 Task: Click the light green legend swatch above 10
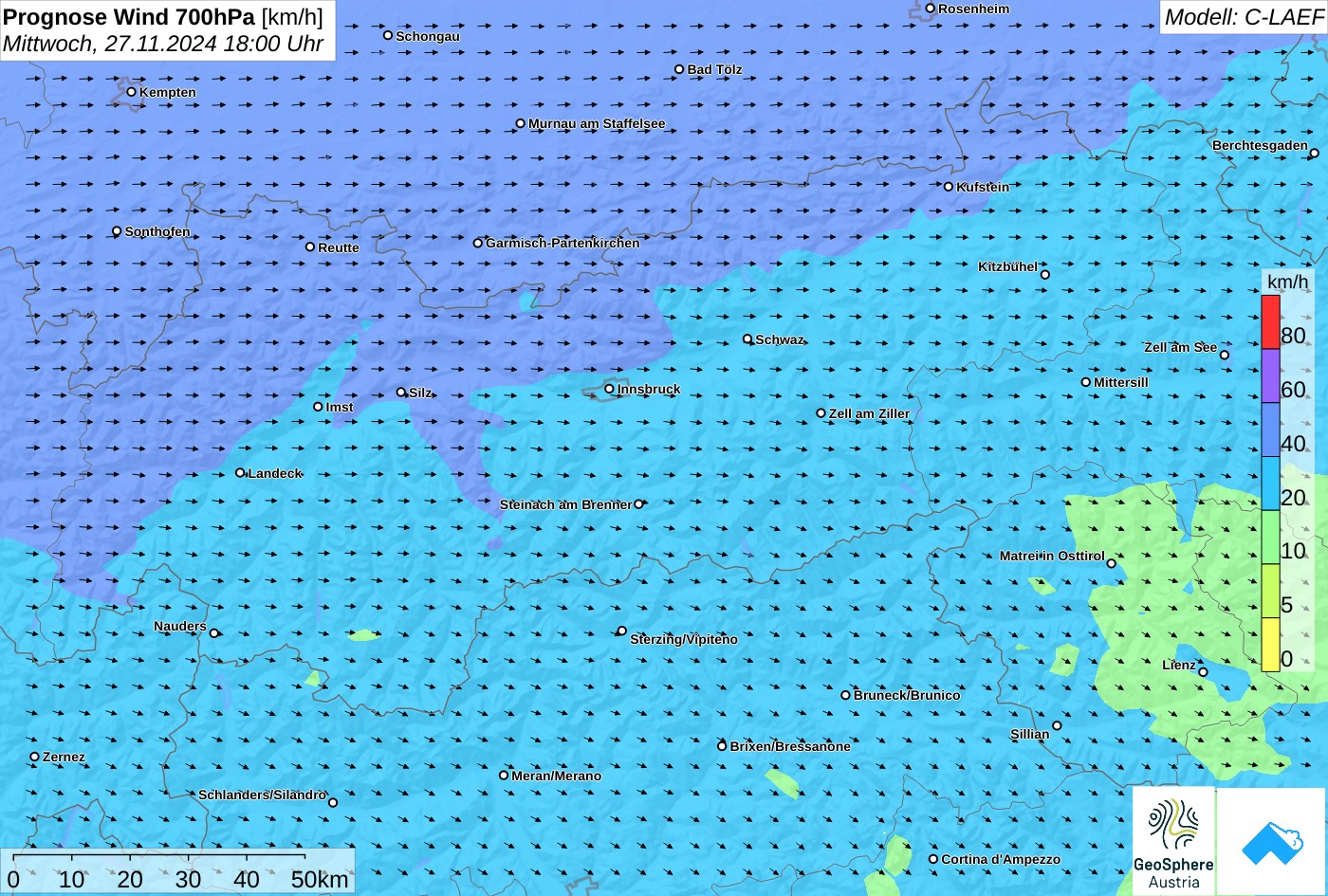(1270, 538)
